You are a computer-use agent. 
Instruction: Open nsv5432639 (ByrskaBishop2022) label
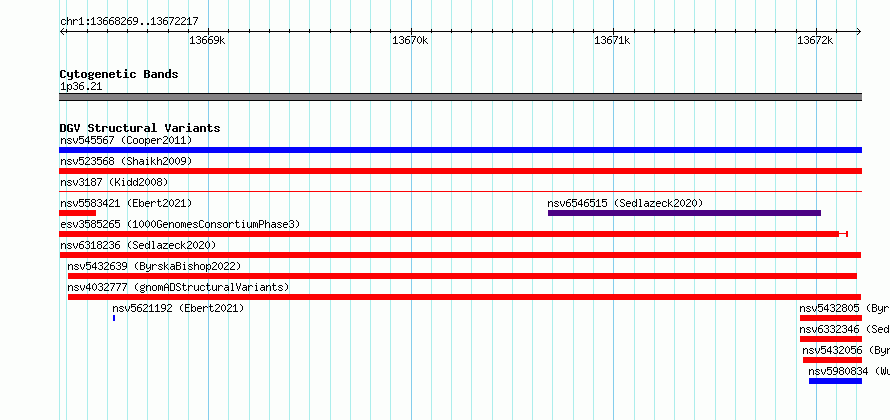(154, 266)
